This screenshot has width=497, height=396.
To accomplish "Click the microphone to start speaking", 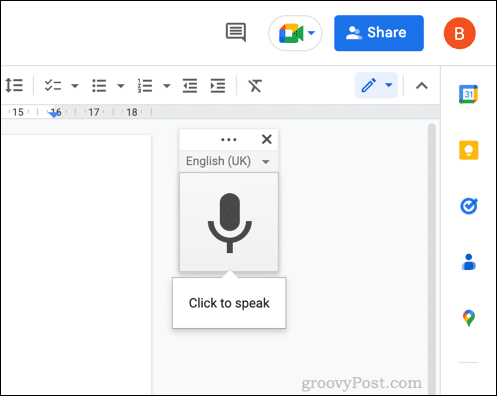I will tap(229, 222).
